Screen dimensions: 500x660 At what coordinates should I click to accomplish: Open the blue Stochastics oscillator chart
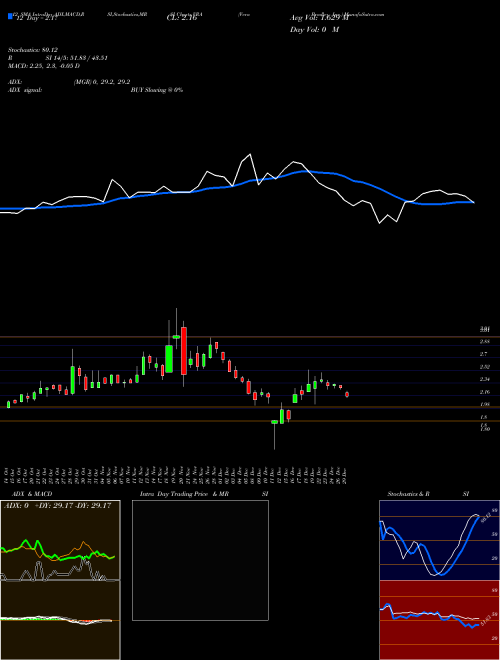point(439,540)
